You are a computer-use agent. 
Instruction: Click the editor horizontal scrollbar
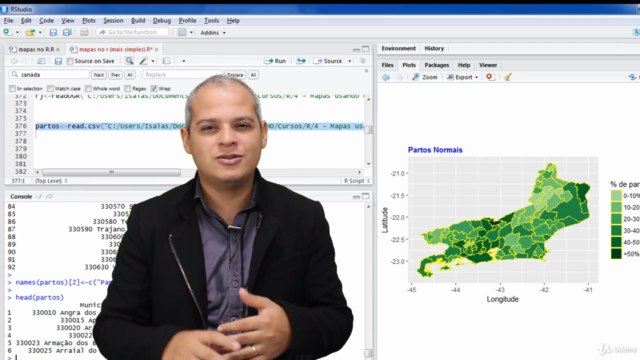click(x=111, y=172)
